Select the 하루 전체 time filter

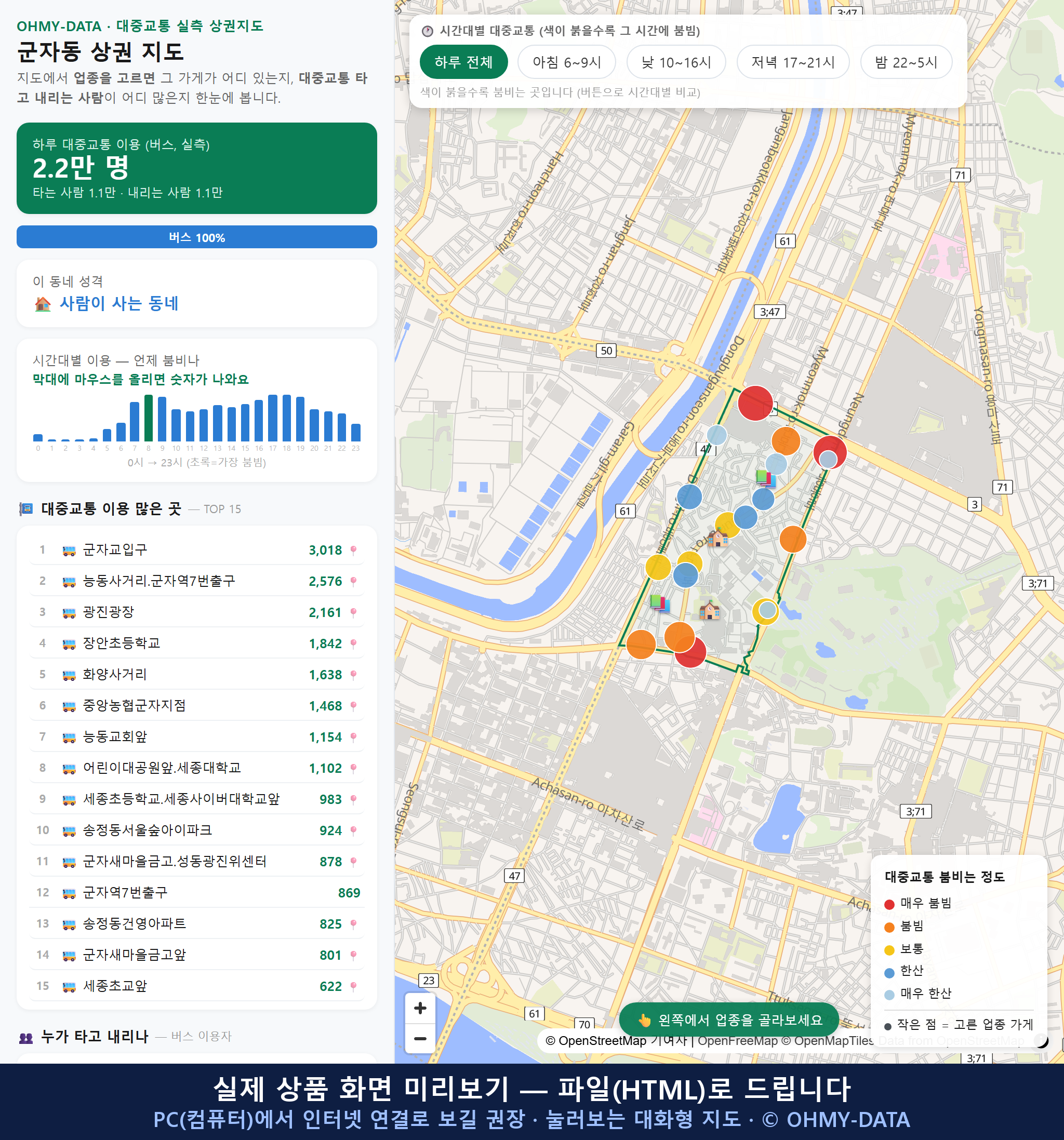click(463, 62)
